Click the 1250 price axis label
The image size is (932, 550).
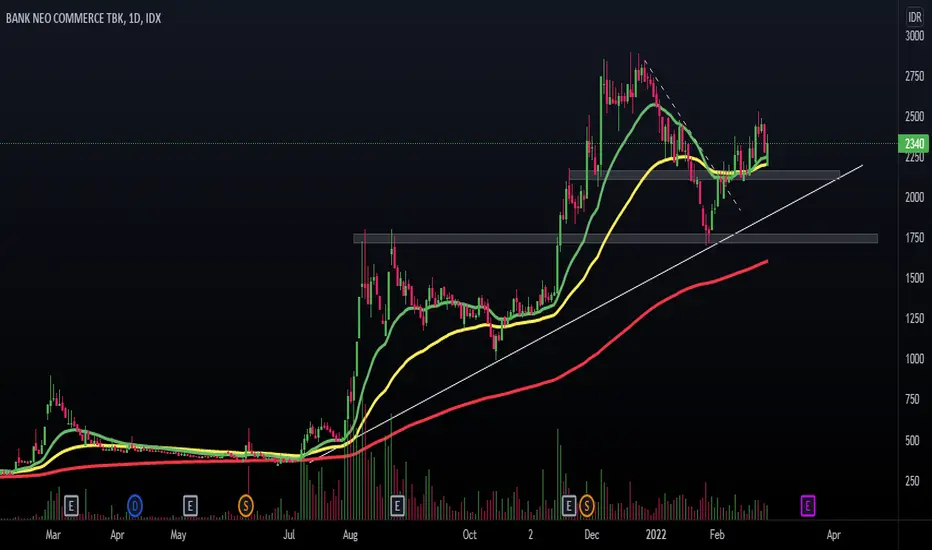point(914,319)
